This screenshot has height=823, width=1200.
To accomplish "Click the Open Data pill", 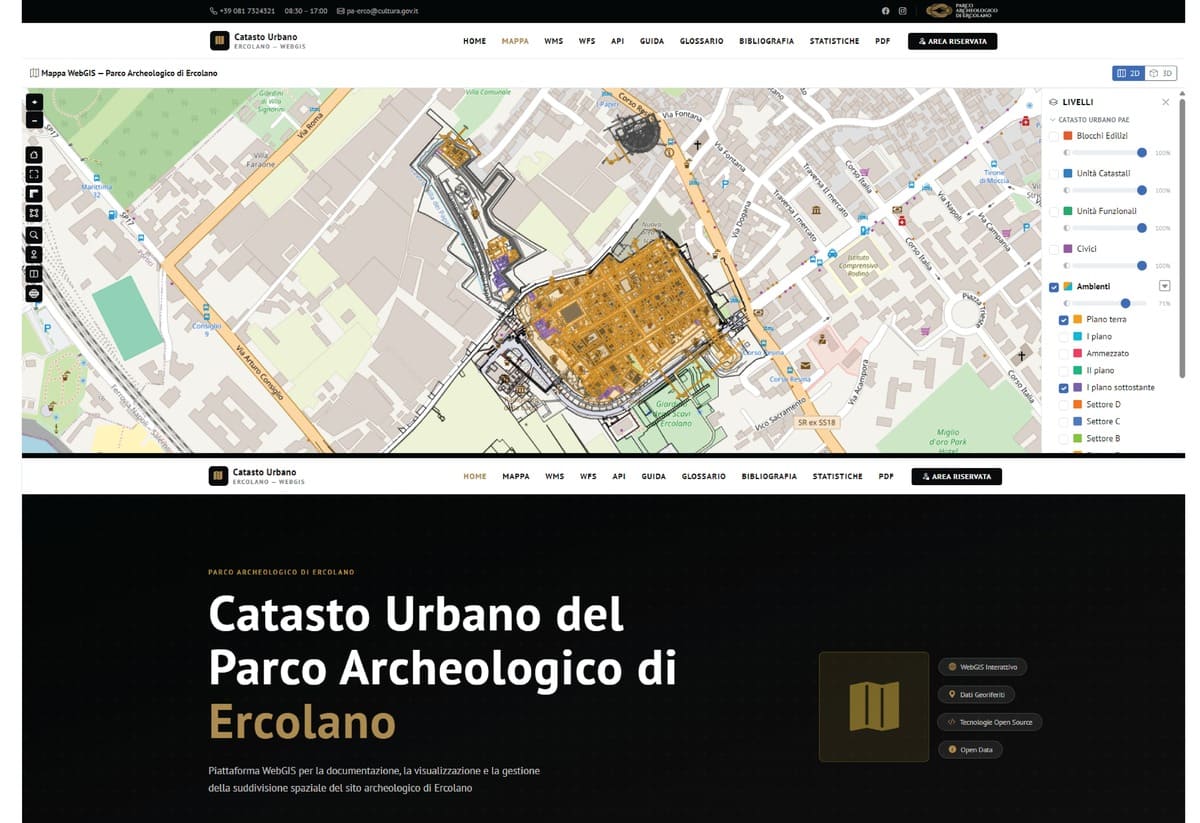I will [x=970, y=749].
